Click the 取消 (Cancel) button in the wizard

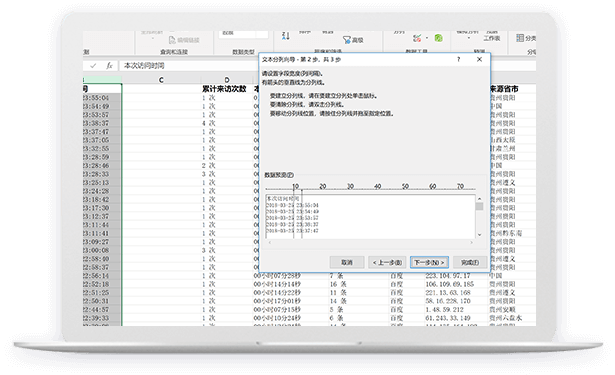[x=347, y=262]
